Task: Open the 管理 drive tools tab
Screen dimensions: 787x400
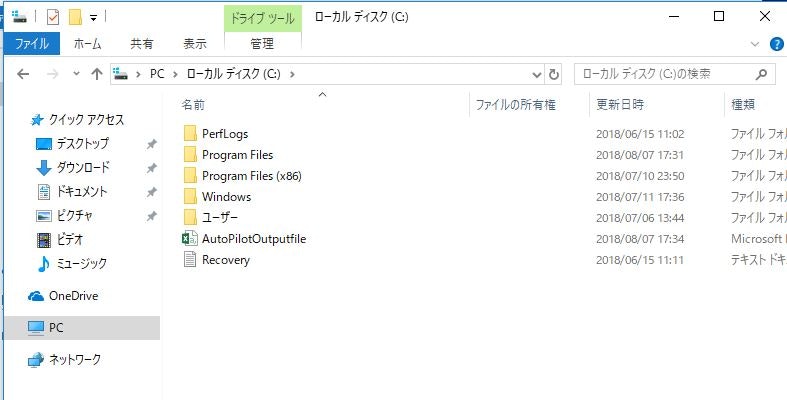Action: (262, 44)
